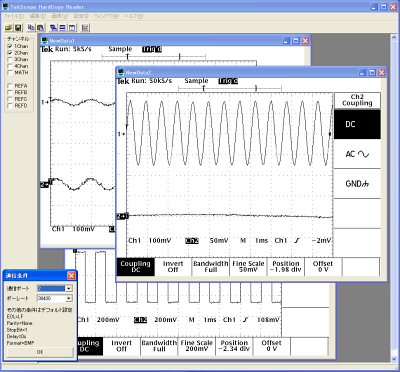Click 'Format=BMP' text in dialog
Screen dimensions: 400x372
pyautogui.click(x=20, y=343)
